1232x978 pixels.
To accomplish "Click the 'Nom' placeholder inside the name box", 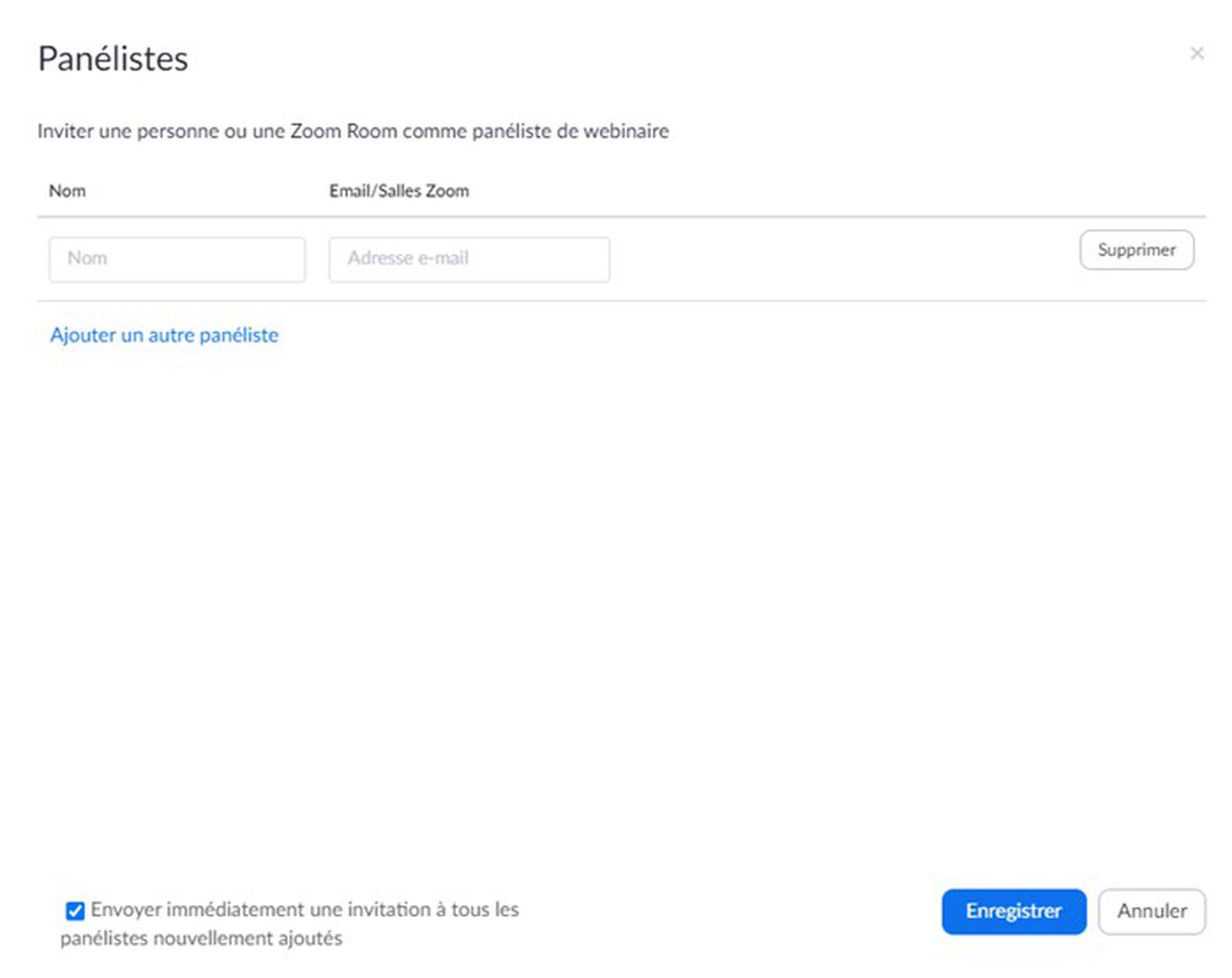I will (x=87, y=259).
